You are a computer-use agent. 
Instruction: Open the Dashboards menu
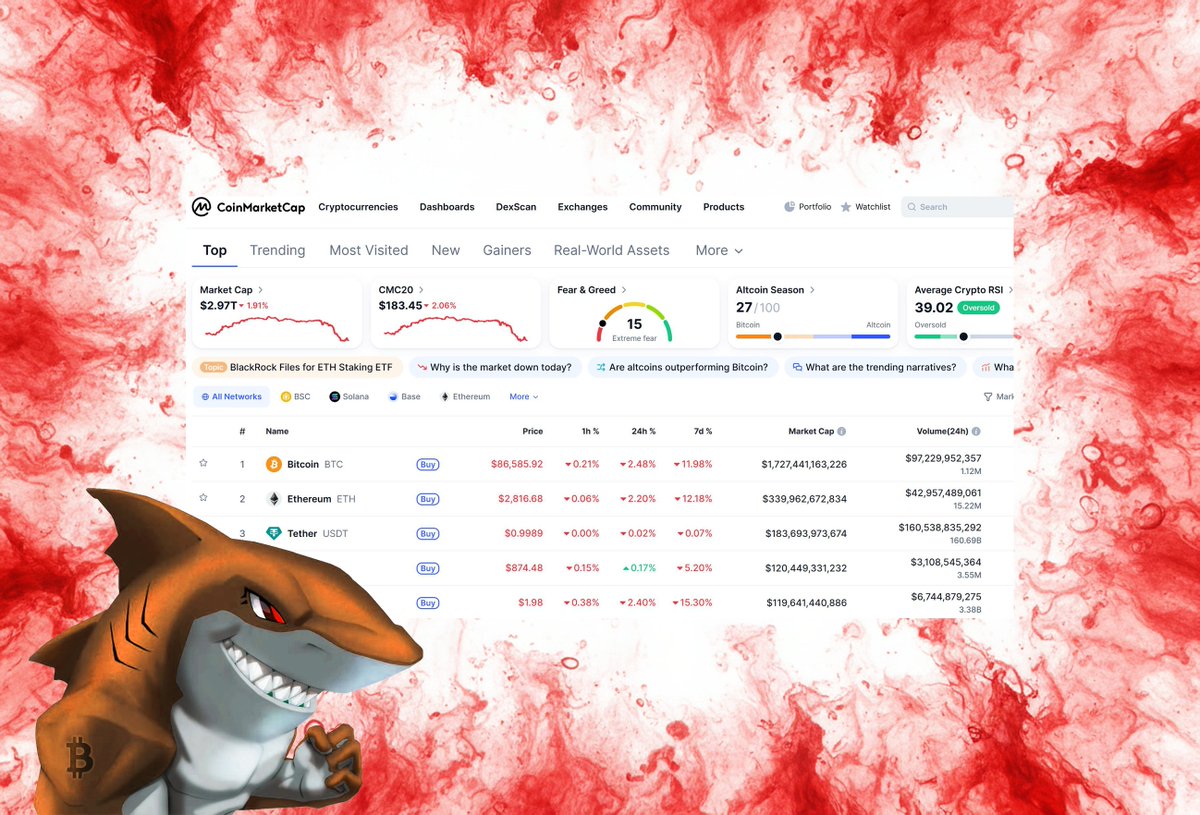point(447,207)
